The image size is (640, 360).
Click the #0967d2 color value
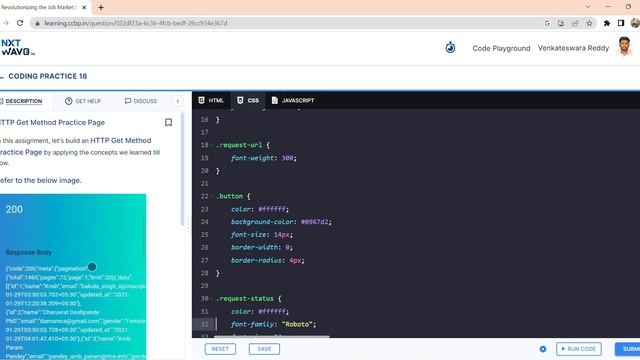point(314,222)
